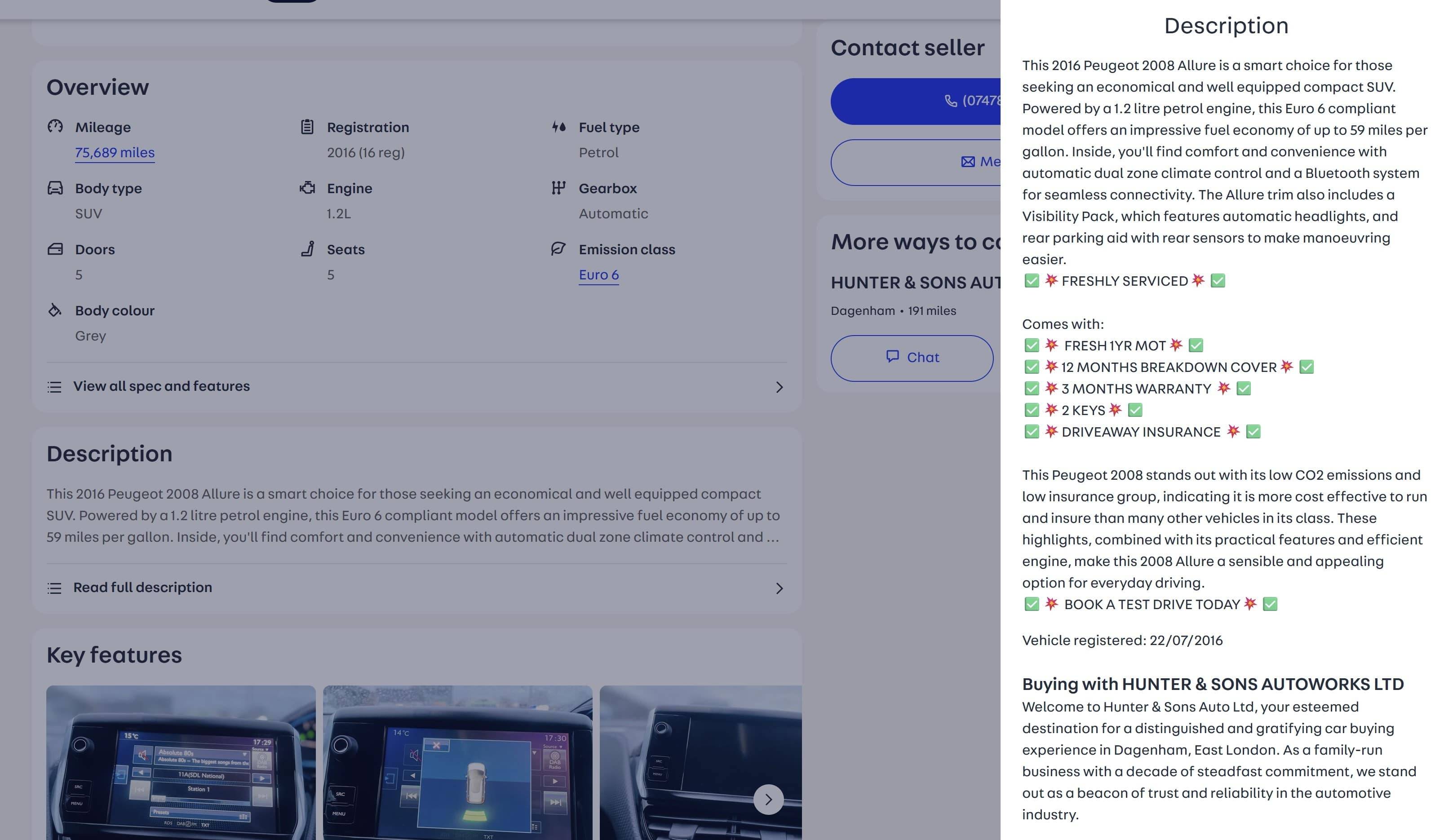Click the Doors icon in Overview
The image size is (1444, 840).
55,249
